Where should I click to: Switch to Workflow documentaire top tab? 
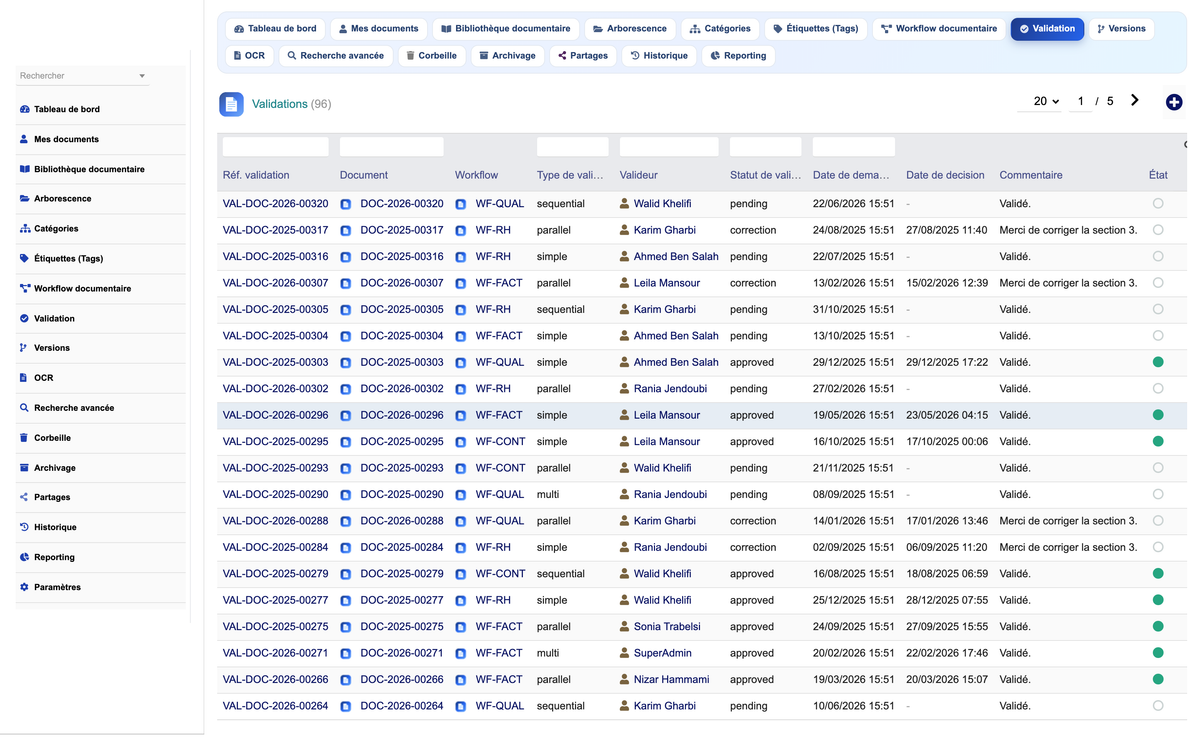939,29
